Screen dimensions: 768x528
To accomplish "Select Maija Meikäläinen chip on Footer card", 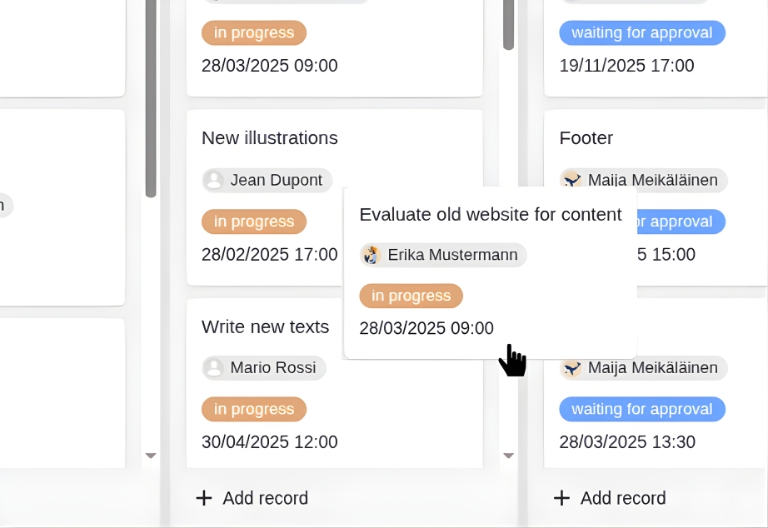I will 643,180.
